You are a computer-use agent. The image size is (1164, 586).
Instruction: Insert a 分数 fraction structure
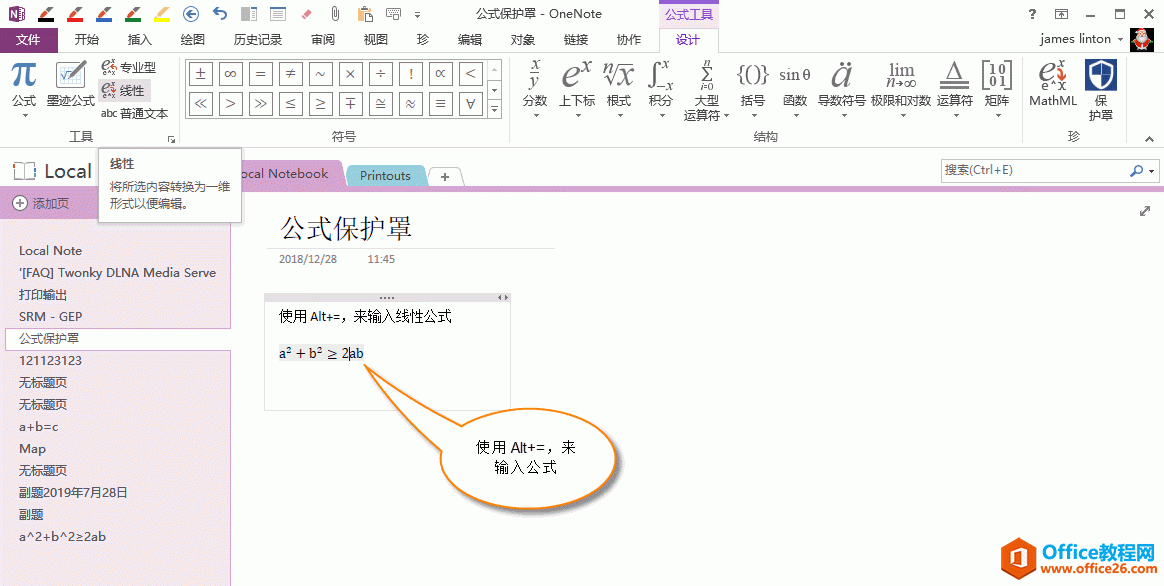(535, 85)
